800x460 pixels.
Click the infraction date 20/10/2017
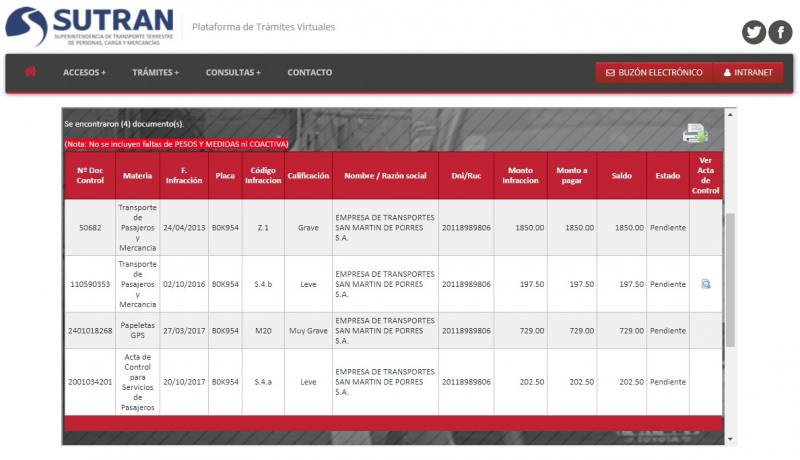click(x=184, y=381)
